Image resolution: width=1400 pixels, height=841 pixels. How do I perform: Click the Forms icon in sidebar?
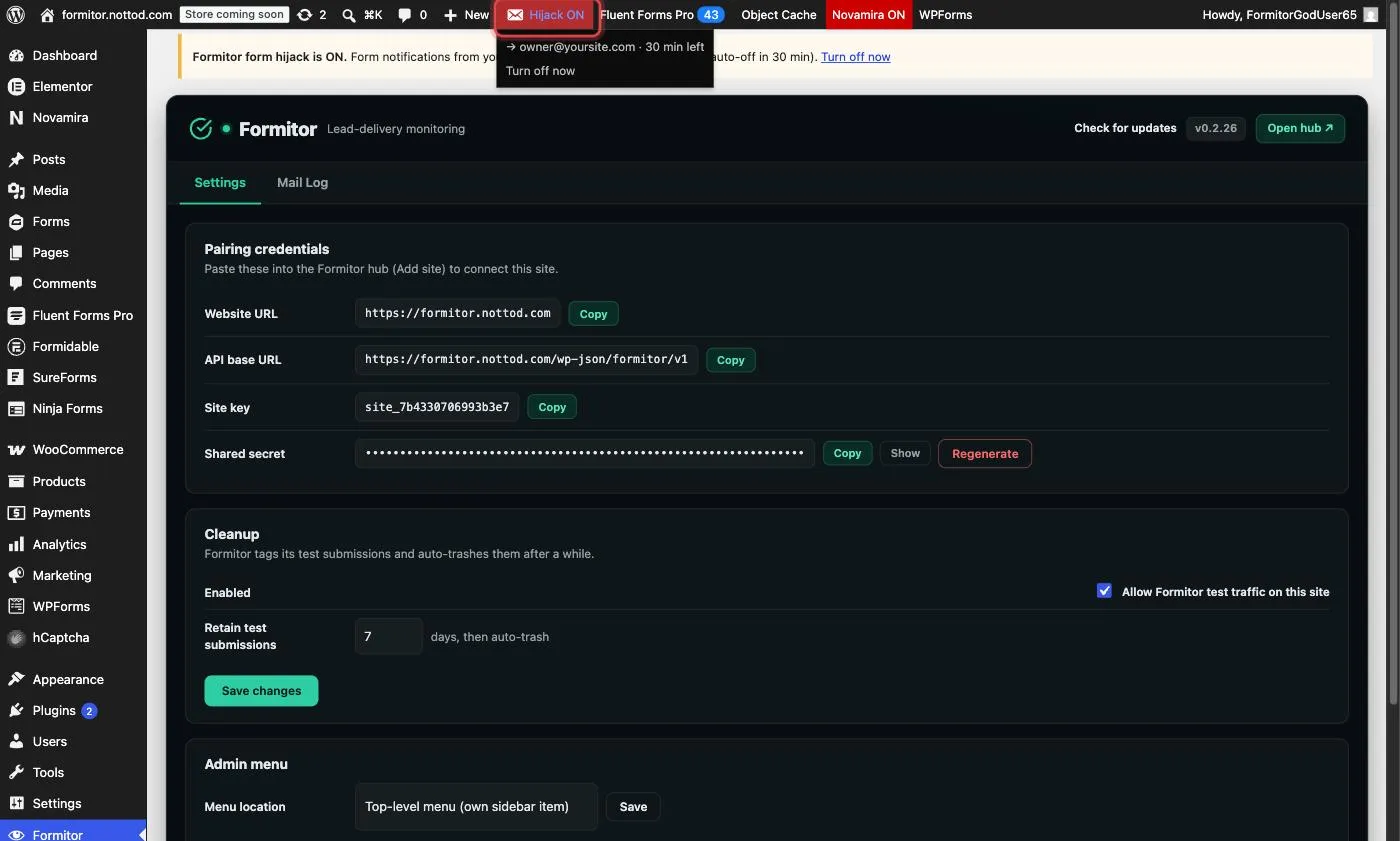pos(16,221)
